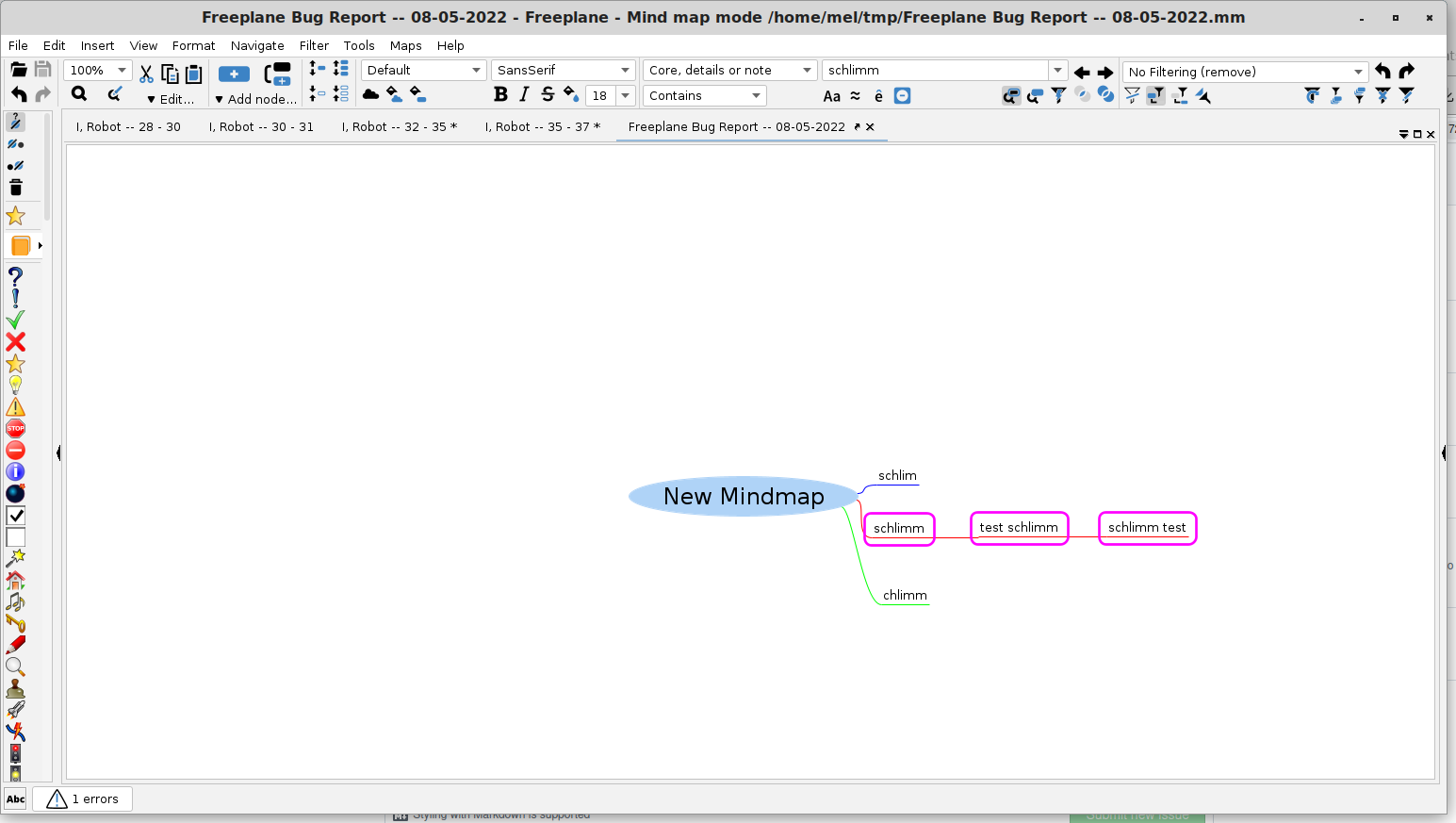Open the font color swatch tool
This screenshot has height=823, width=1456.
point(571,95)
